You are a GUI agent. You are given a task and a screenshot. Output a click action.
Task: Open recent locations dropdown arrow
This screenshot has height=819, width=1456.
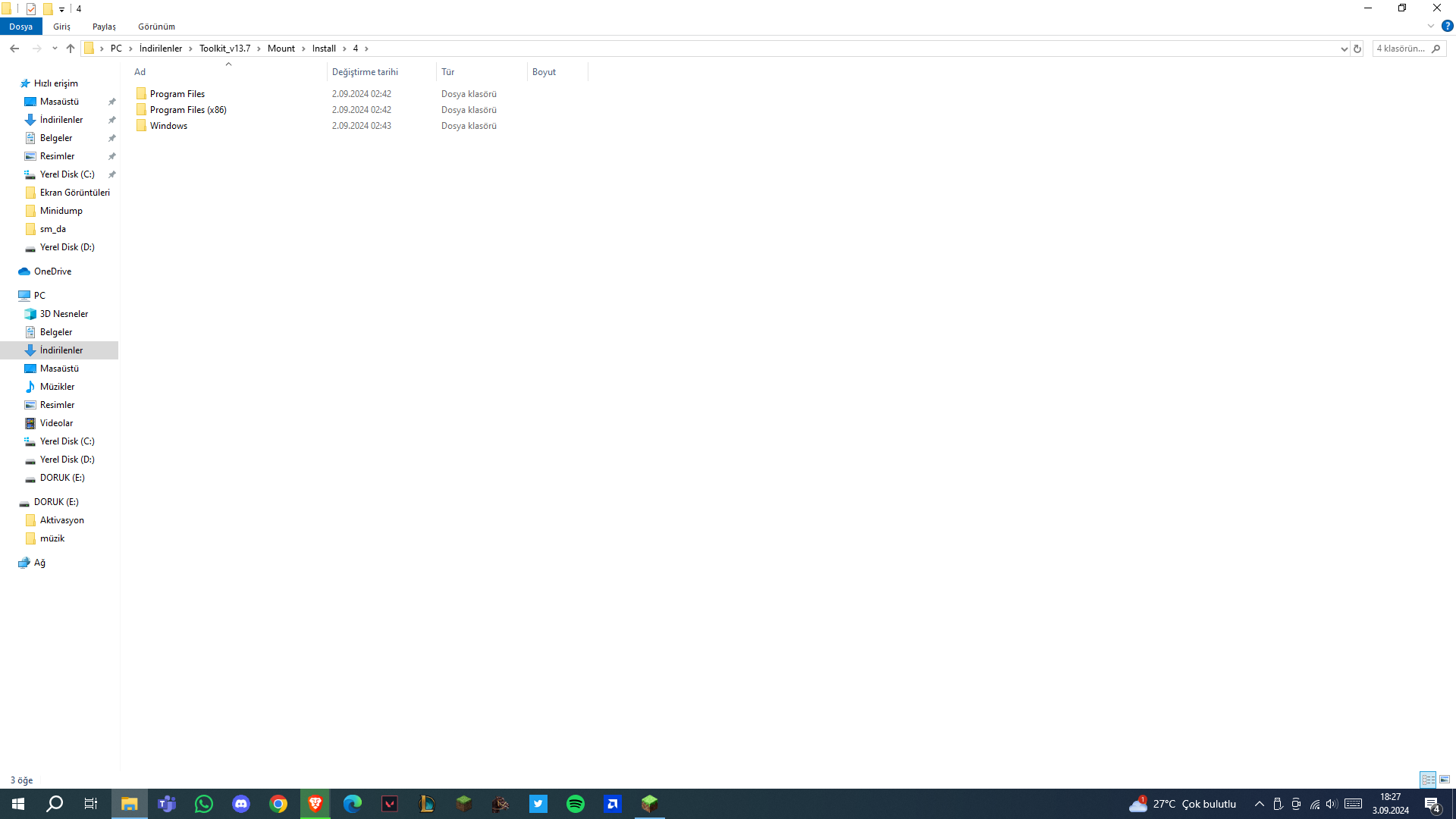pyautogui.click(x=55, y=49)
